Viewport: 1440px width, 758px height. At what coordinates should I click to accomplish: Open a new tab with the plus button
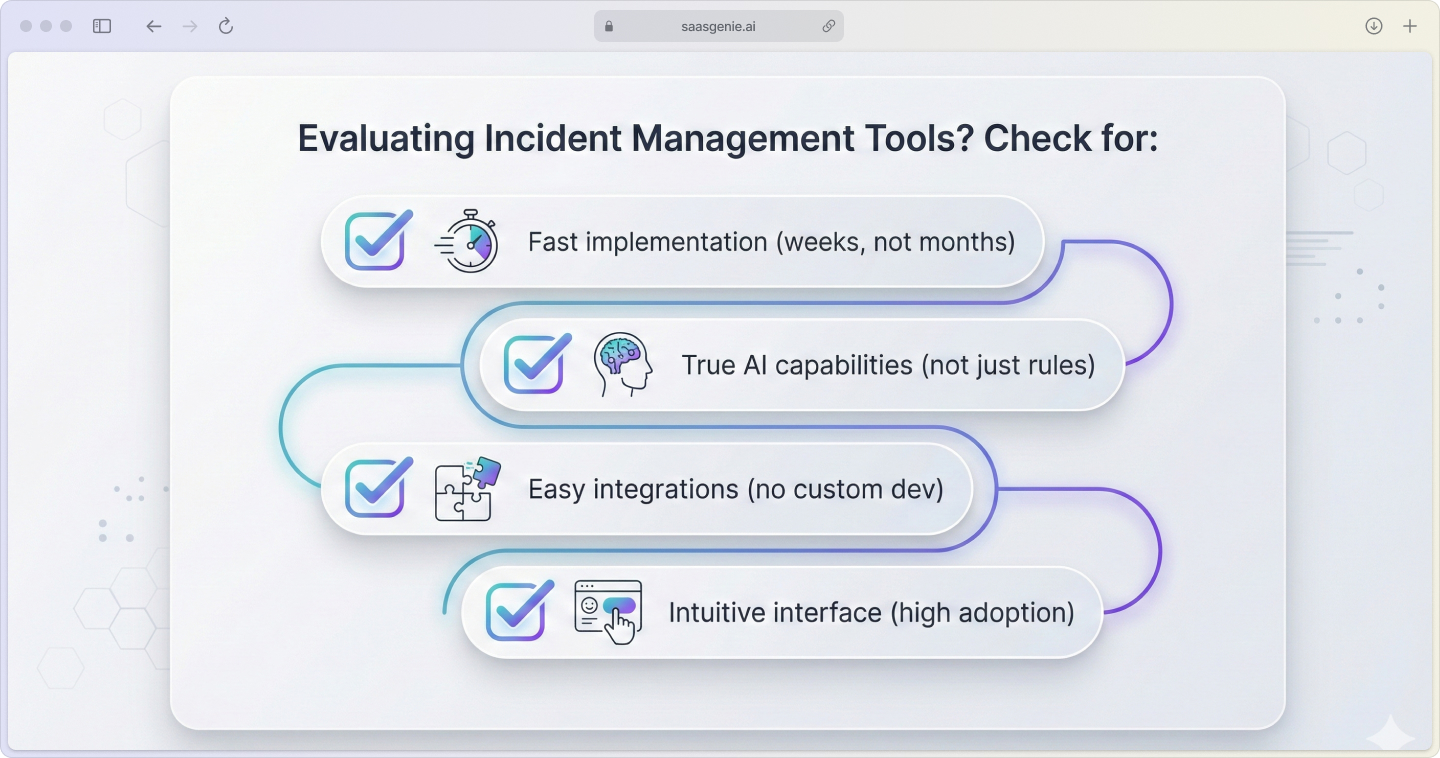point(1410,25)
